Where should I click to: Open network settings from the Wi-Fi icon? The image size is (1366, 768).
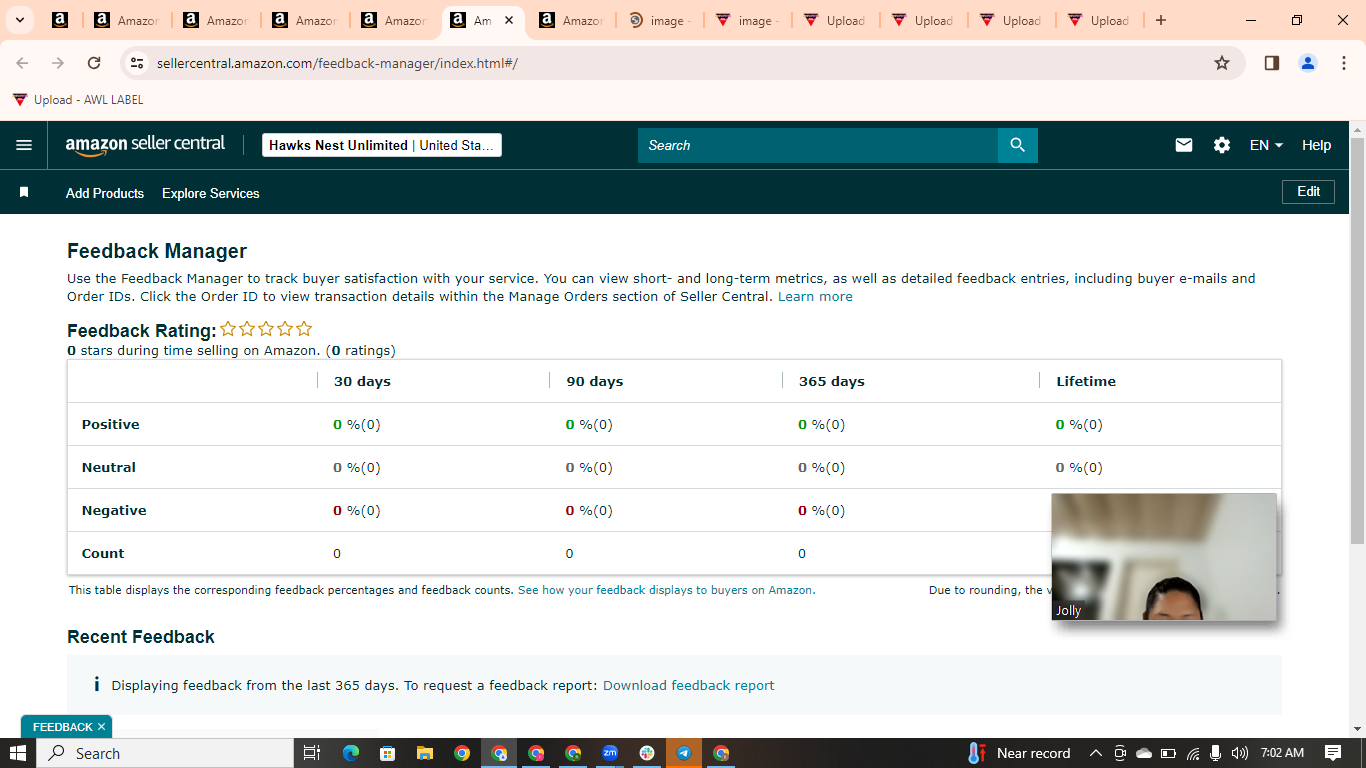click(1193, 753)
